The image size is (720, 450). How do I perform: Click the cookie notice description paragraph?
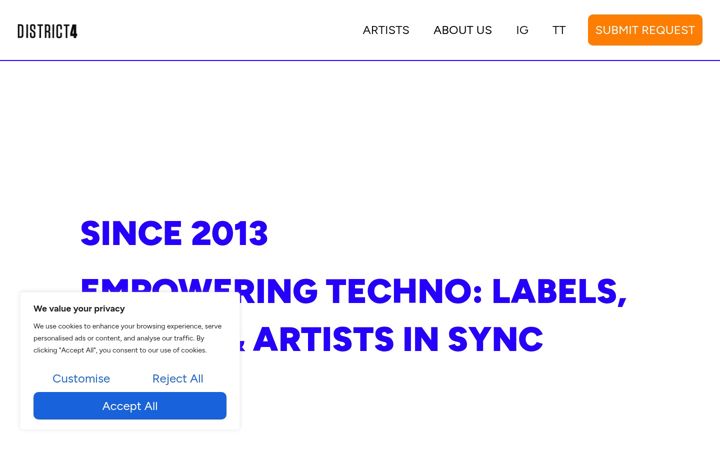128,338
